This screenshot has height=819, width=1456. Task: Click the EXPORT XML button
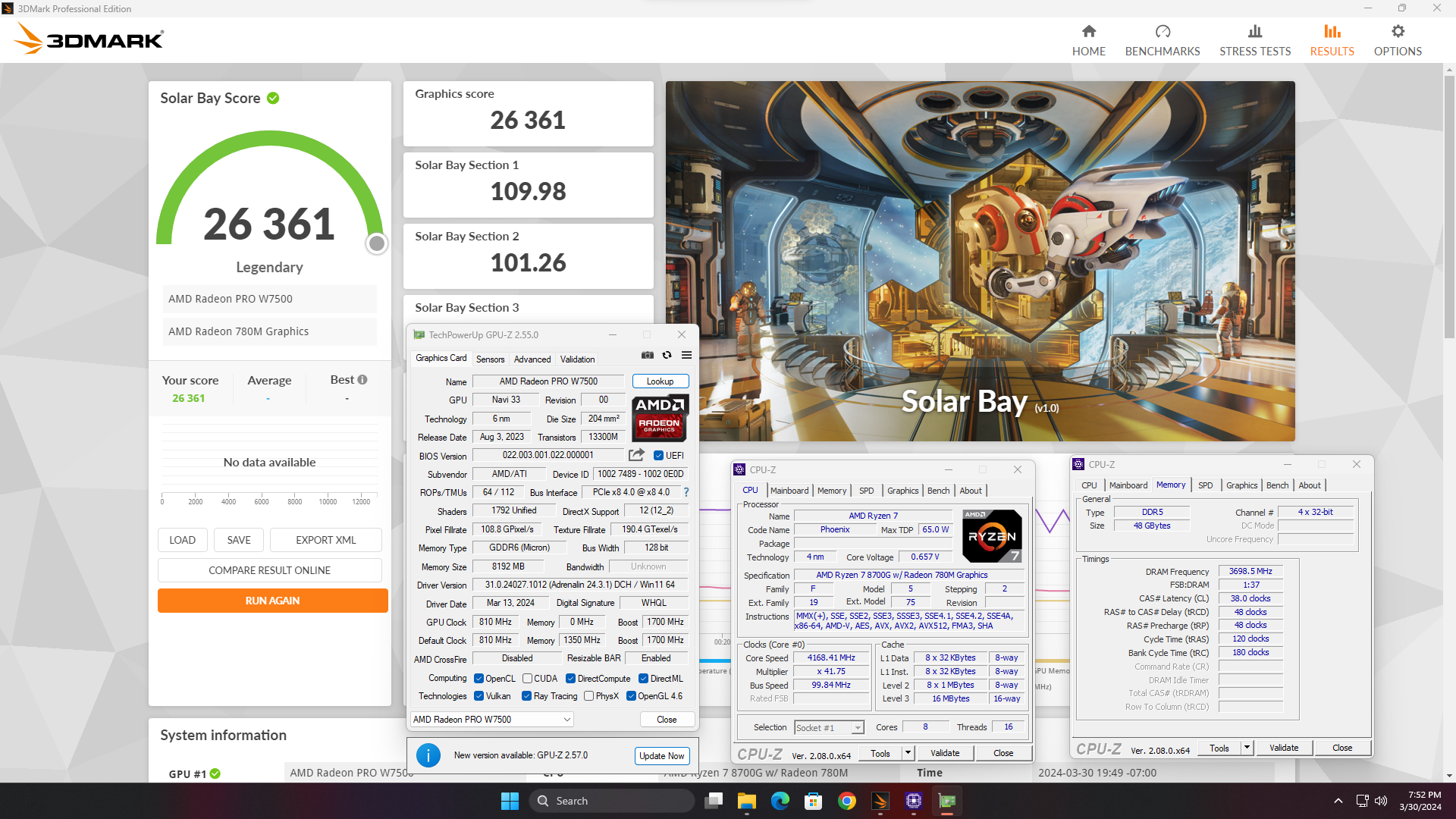[325, 540]
